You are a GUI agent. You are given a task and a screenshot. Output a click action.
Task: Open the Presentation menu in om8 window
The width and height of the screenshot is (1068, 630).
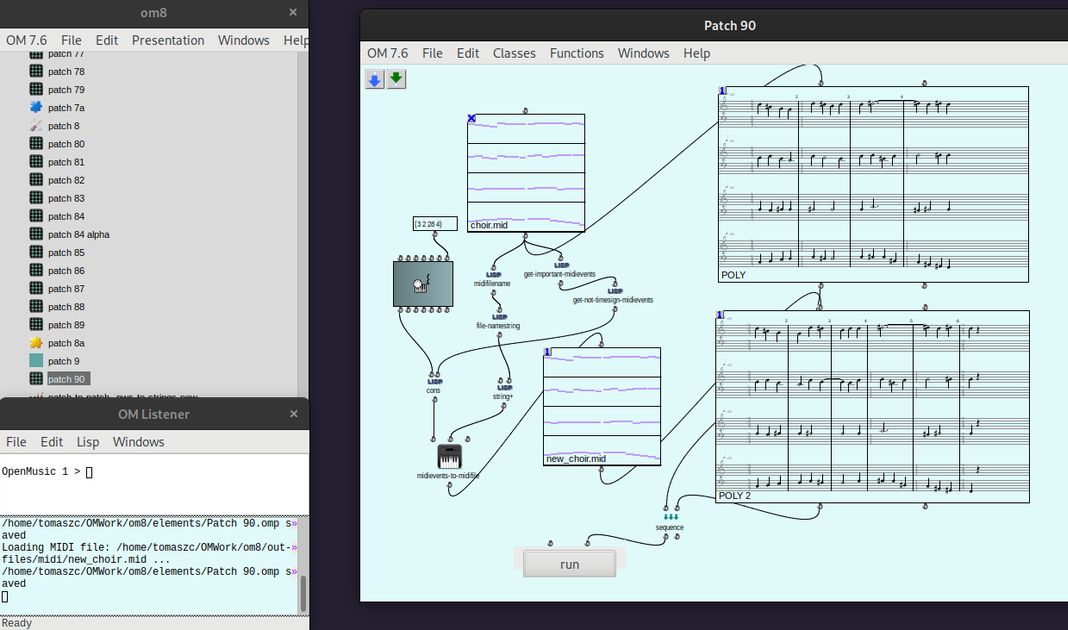coord(168,40)
